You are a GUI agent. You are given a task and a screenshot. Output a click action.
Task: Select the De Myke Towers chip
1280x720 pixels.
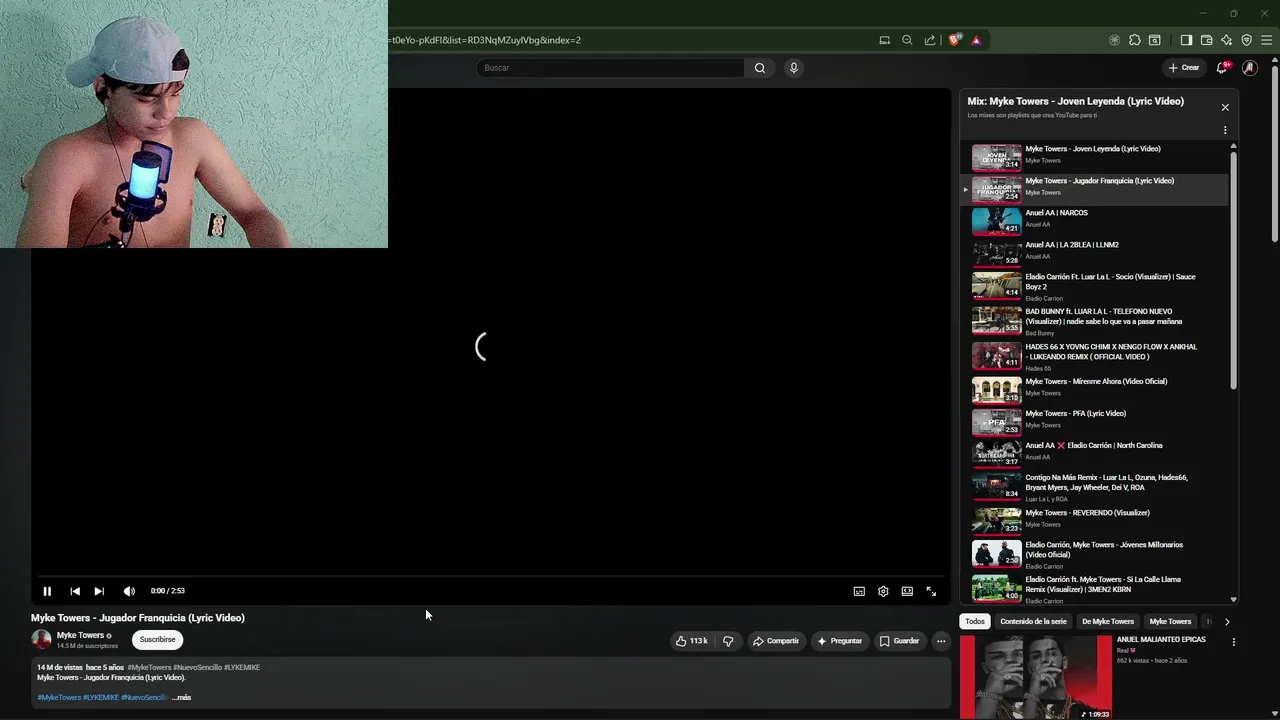tap(1108, 621)
